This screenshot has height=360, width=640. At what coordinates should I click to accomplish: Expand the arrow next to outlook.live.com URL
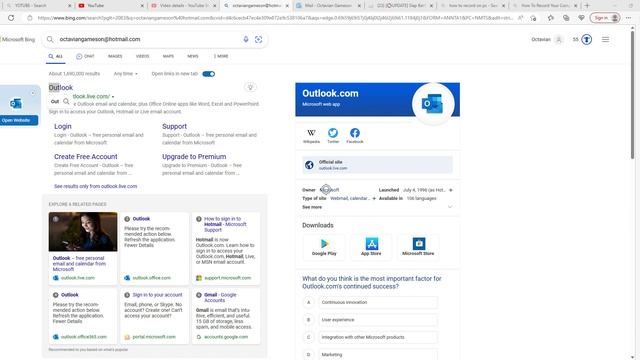pos(113,97)
